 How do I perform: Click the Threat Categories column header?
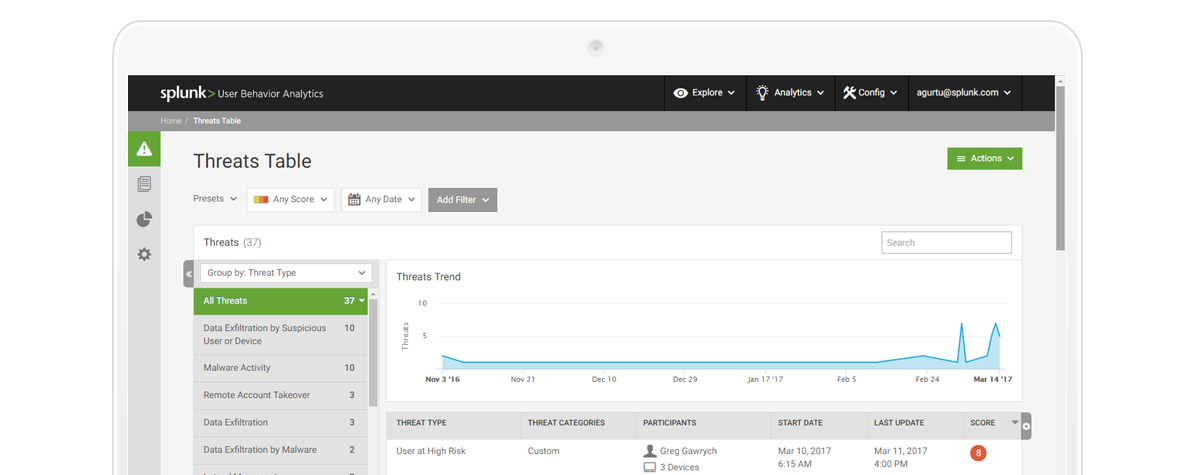(566, 423)
